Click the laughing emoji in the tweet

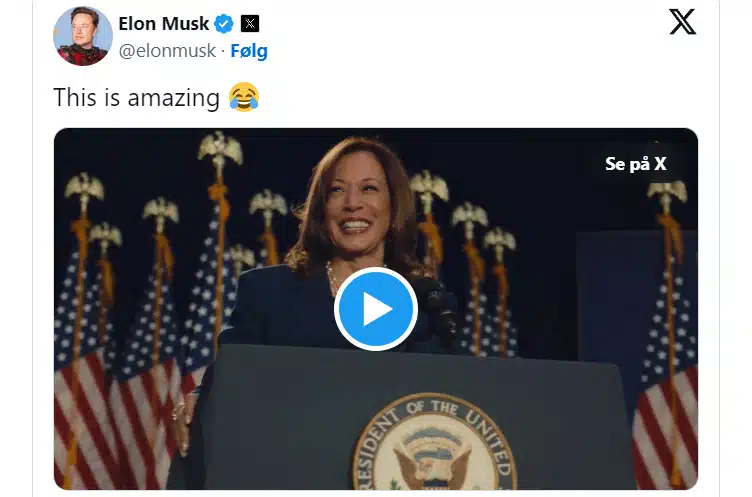click(x=243, y=97)
